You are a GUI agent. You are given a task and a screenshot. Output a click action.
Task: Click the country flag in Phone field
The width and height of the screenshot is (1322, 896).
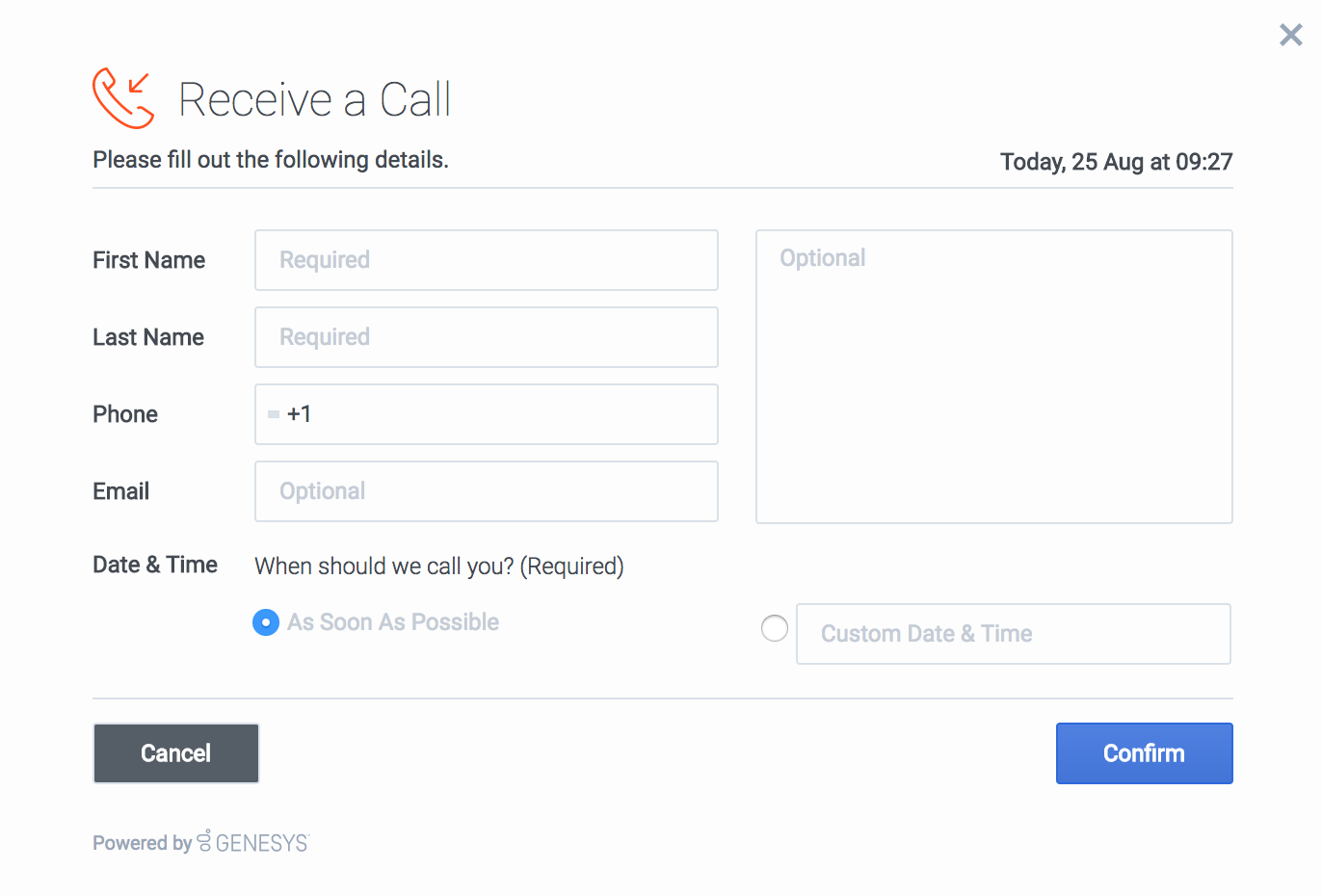pos(274,414)
